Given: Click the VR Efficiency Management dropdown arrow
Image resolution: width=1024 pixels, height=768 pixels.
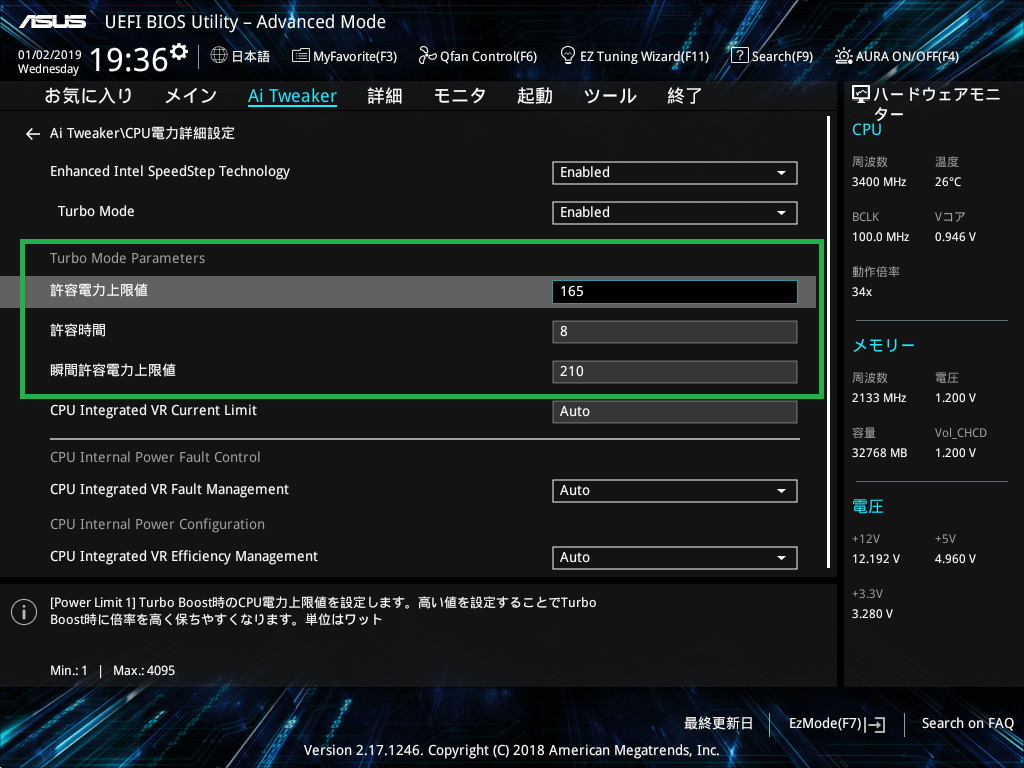Looking at the screenshot, I should tap(781, 558).
